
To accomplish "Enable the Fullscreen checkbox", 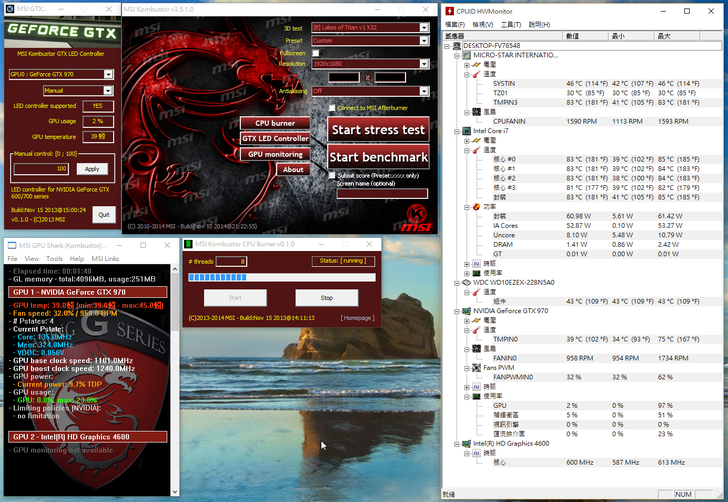I will tap(316, 52).
